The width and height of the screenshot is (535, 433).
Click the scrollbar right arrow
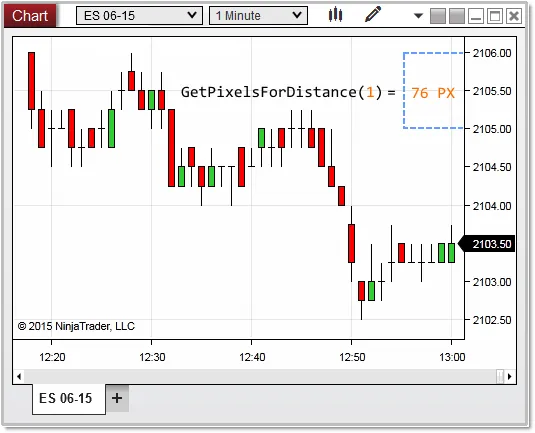510,376
